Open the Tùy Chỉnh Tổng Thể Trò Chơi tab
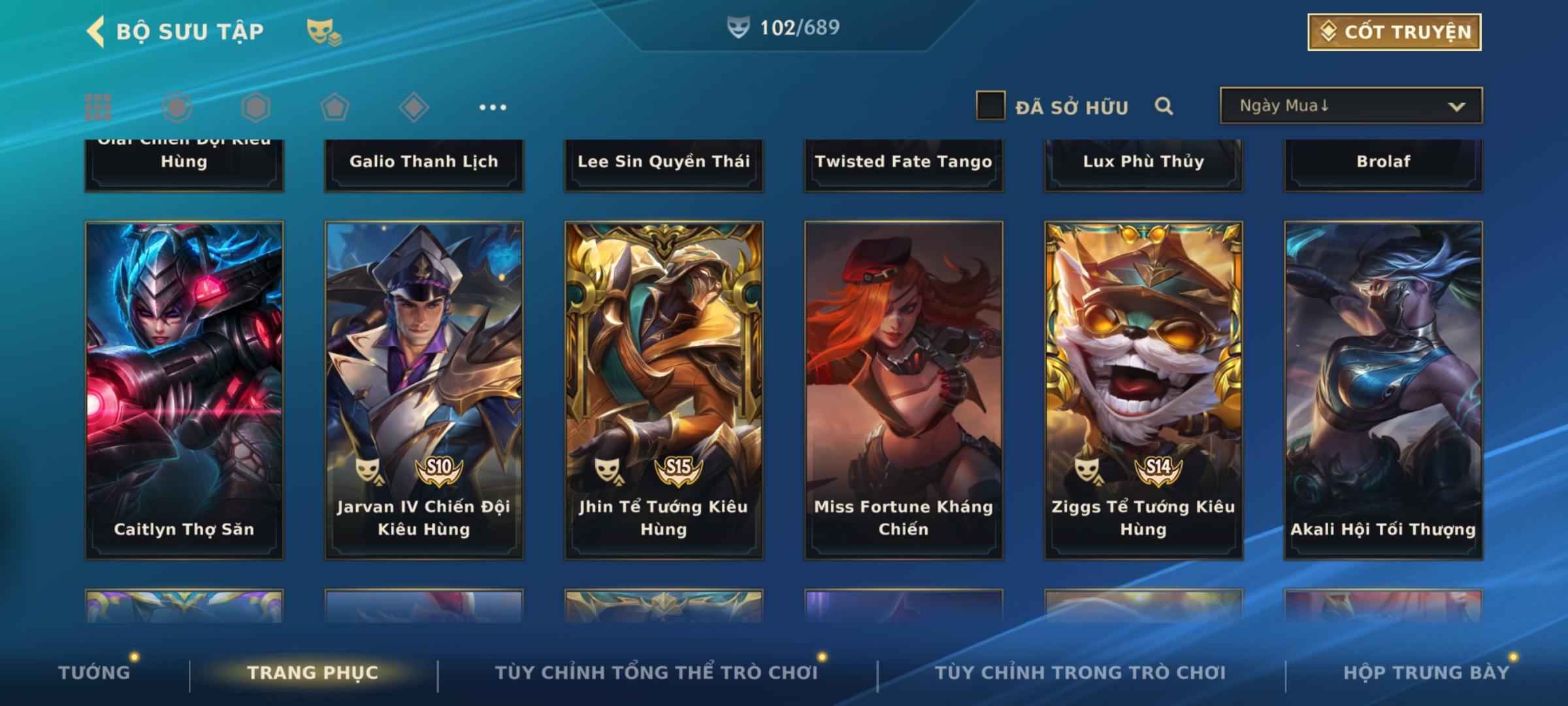Viewport: 1568px width, 706px height. (x=656, y=672)
